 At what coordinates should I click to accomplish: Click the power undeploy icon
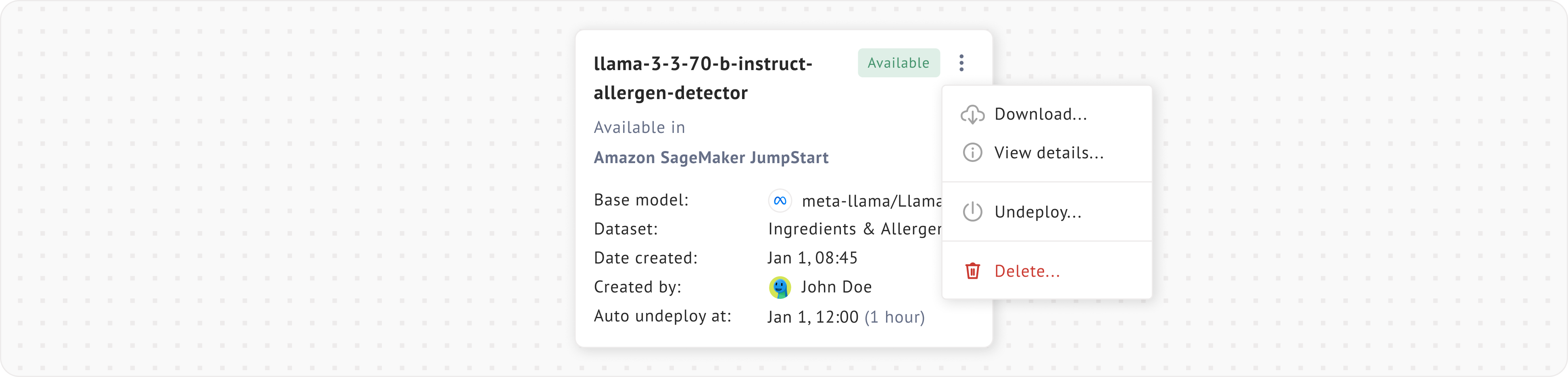click(972, 211)
